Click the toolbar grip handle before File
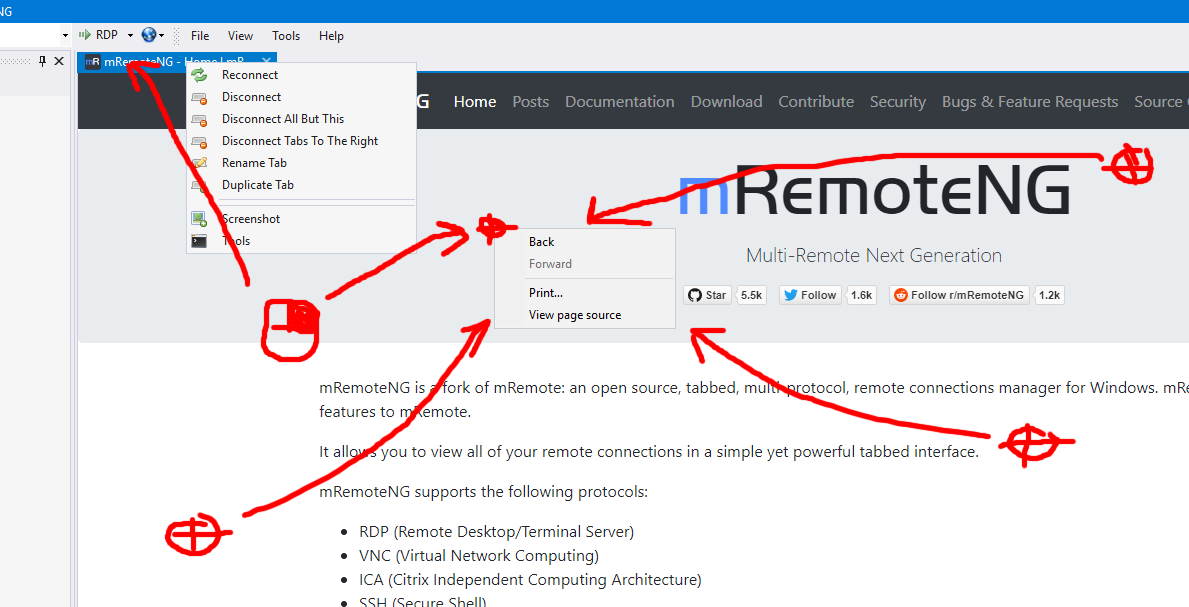1189x607 pixels. 177,36
